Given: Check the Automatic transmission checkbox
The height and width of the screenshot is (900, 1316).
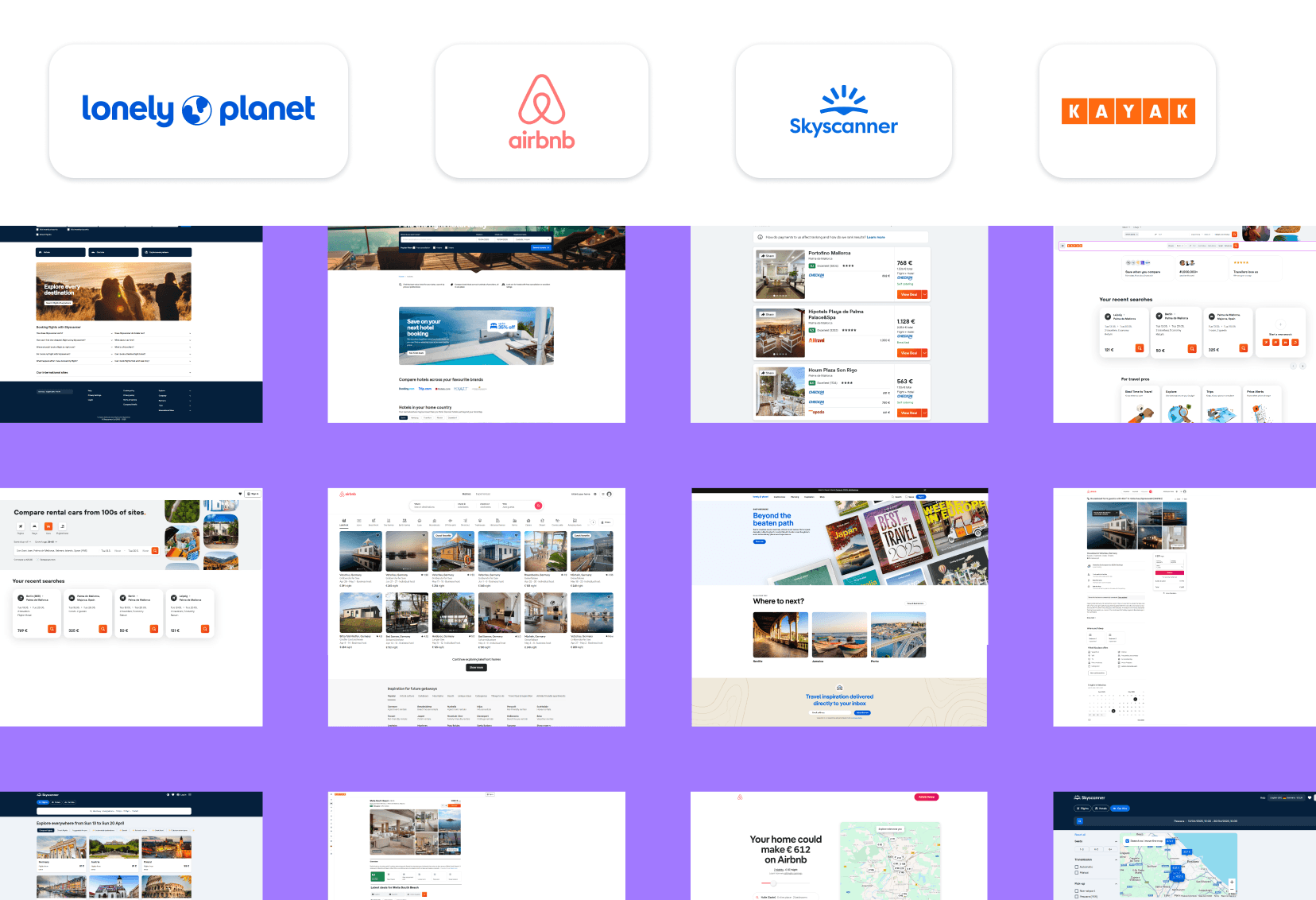Looking at the screenshot, I should click(1077, 867).
